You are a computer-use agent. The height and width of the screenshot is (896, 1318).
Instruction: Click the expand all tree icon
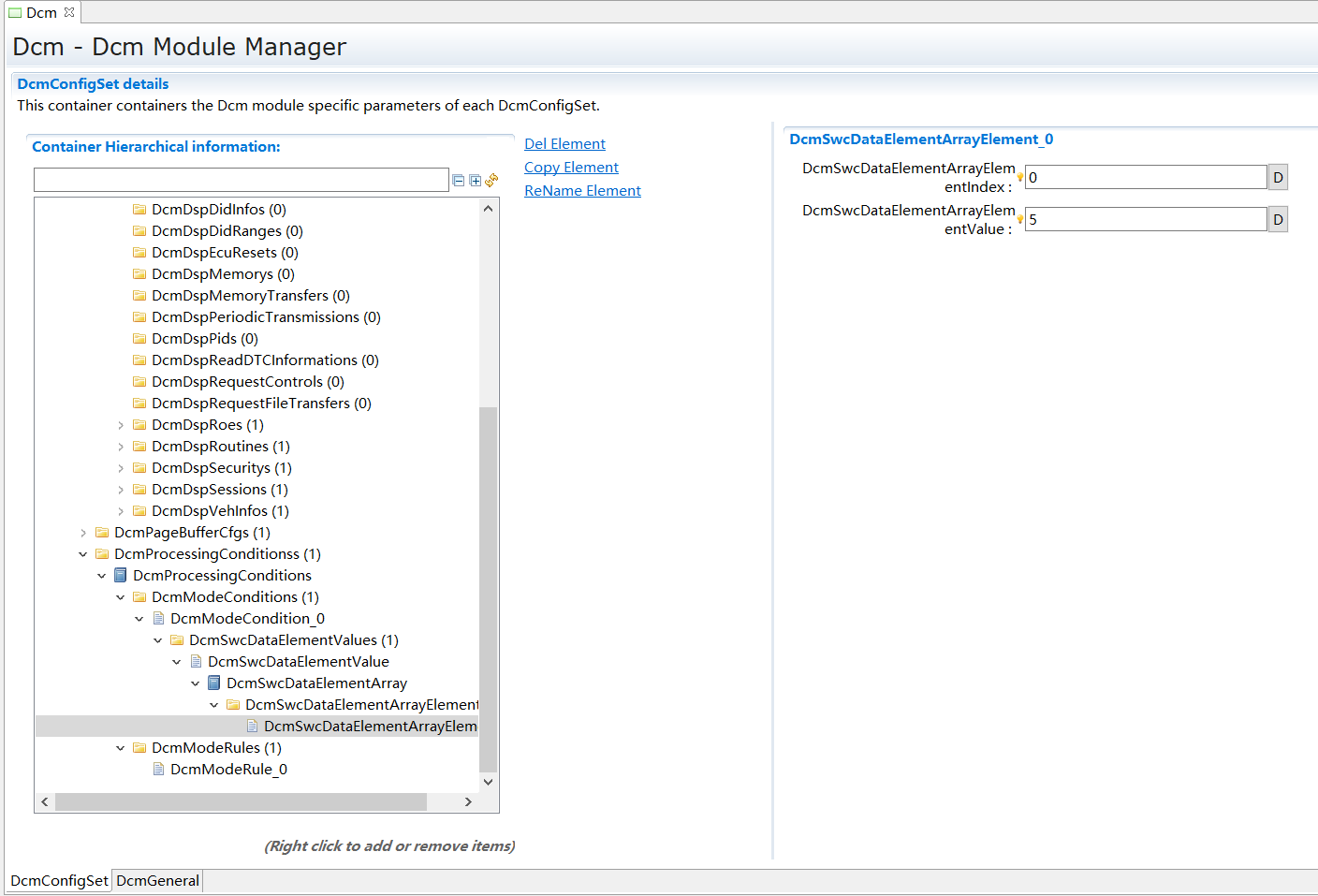[x=476, y=181]
